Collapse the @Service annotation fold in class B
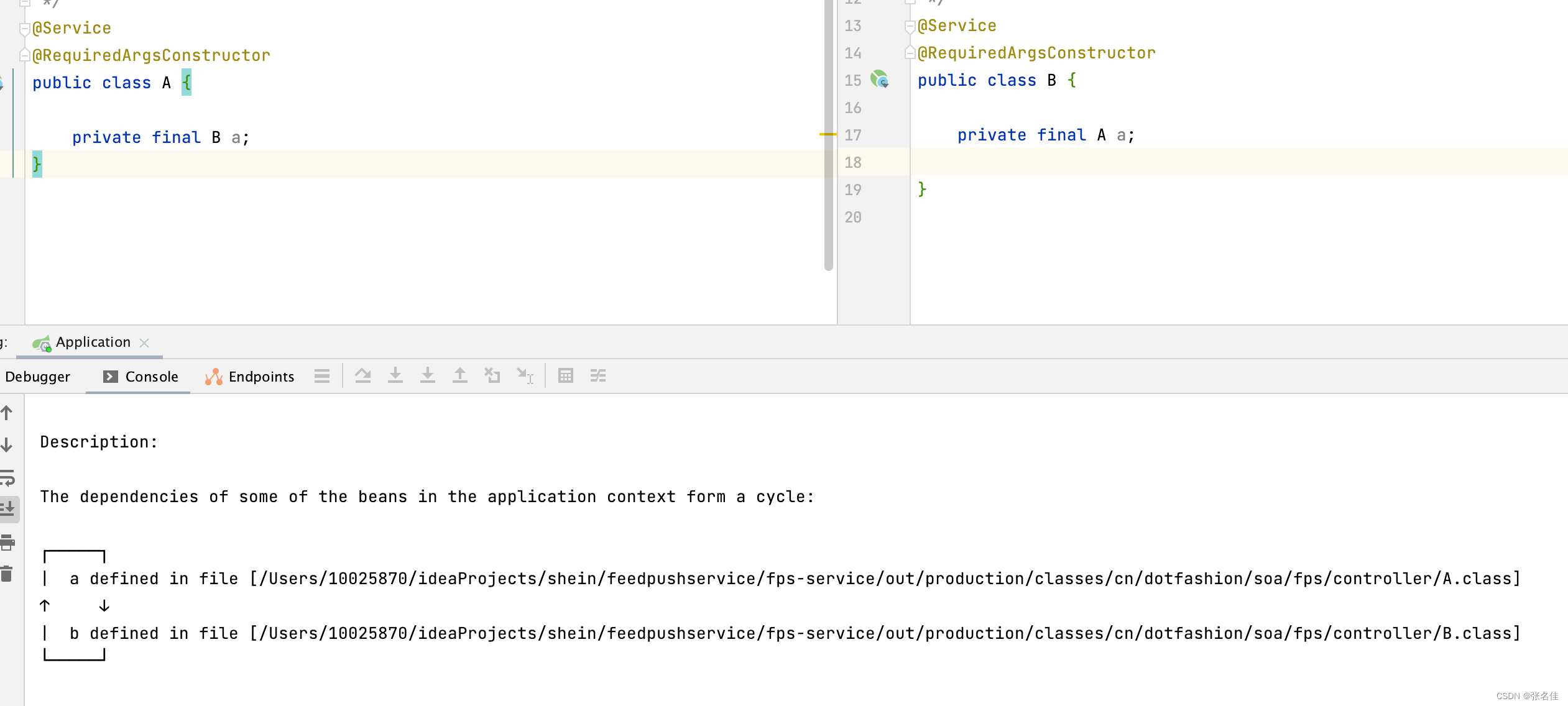This screenshot has height=706, width=1568. point(910,26)
